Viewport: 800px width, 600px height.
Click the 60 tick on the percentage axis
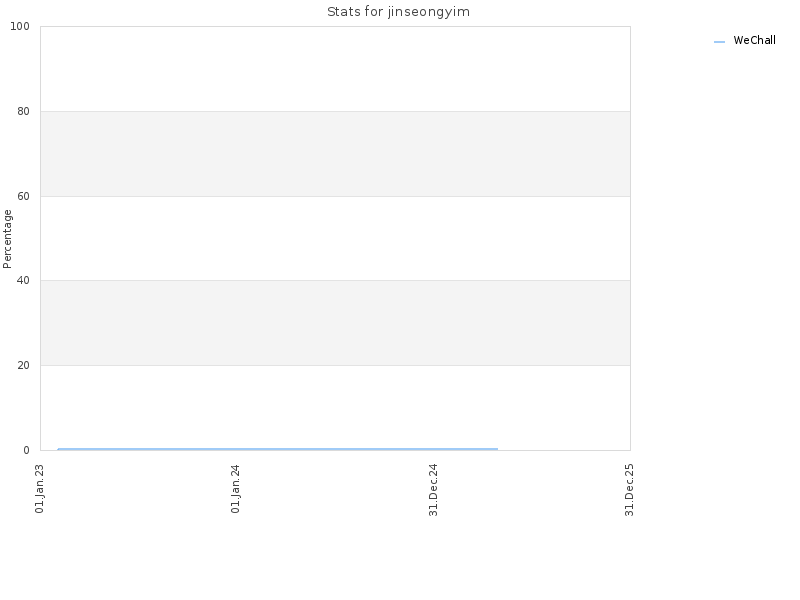click(x=23, y=196)
